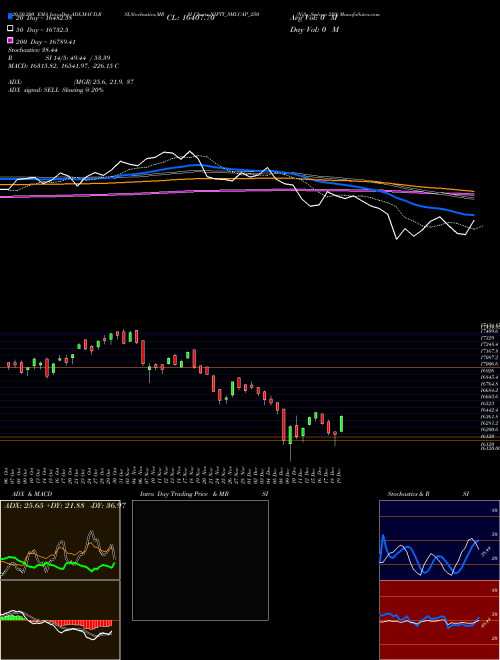Click the 17489.6 price axis label
The height and width of the screenshot is (660, 500).
(490, 331)
